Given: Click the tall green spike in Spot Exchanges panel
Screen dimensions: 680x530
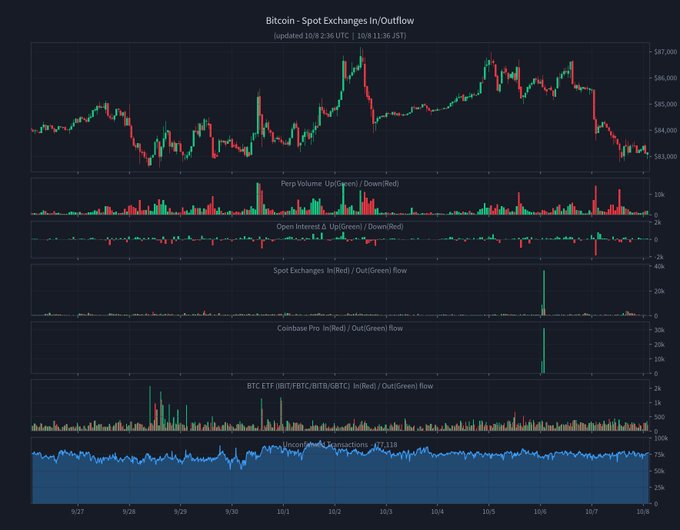Looking at the screenshot, I should pos(544,293).
